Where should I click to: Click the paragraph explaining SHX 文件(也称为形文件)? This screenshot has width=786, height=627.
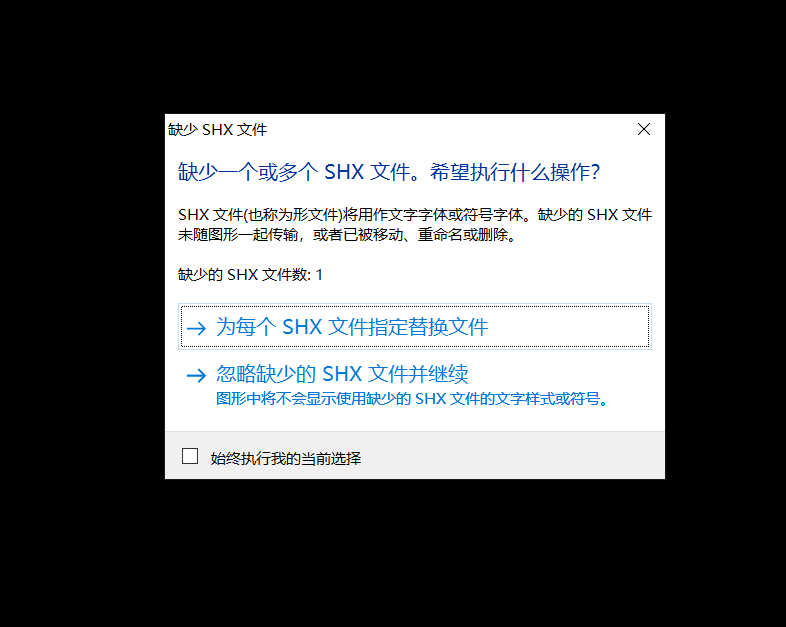click(x=415, y=225)
